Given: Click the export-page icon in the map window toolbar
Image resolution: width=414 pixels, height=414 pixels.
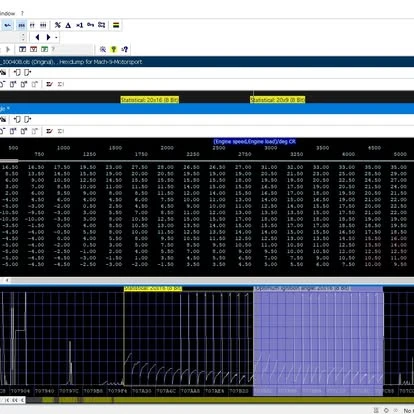Looking at the screenshot, I should point(28,119).
